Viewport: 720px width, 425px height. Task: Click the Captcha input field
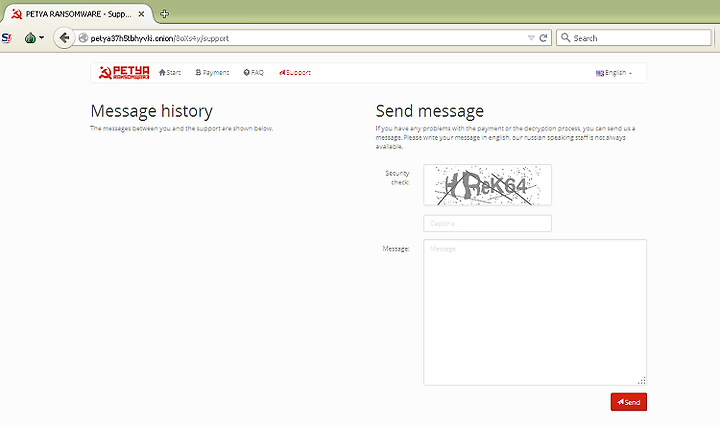pos(487,224)
